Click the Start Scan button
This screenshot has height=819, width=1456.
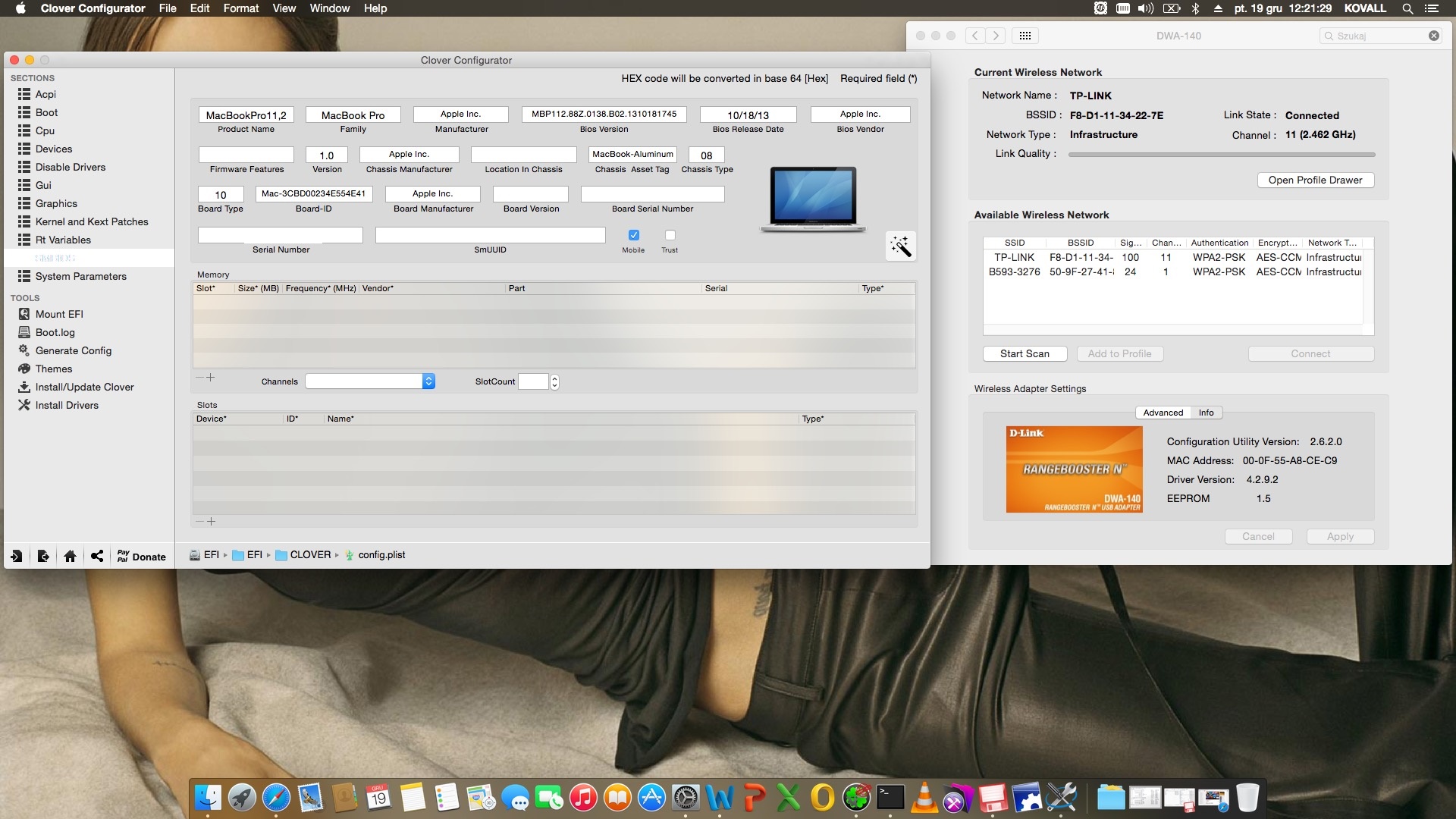[x=1025, y=353]
